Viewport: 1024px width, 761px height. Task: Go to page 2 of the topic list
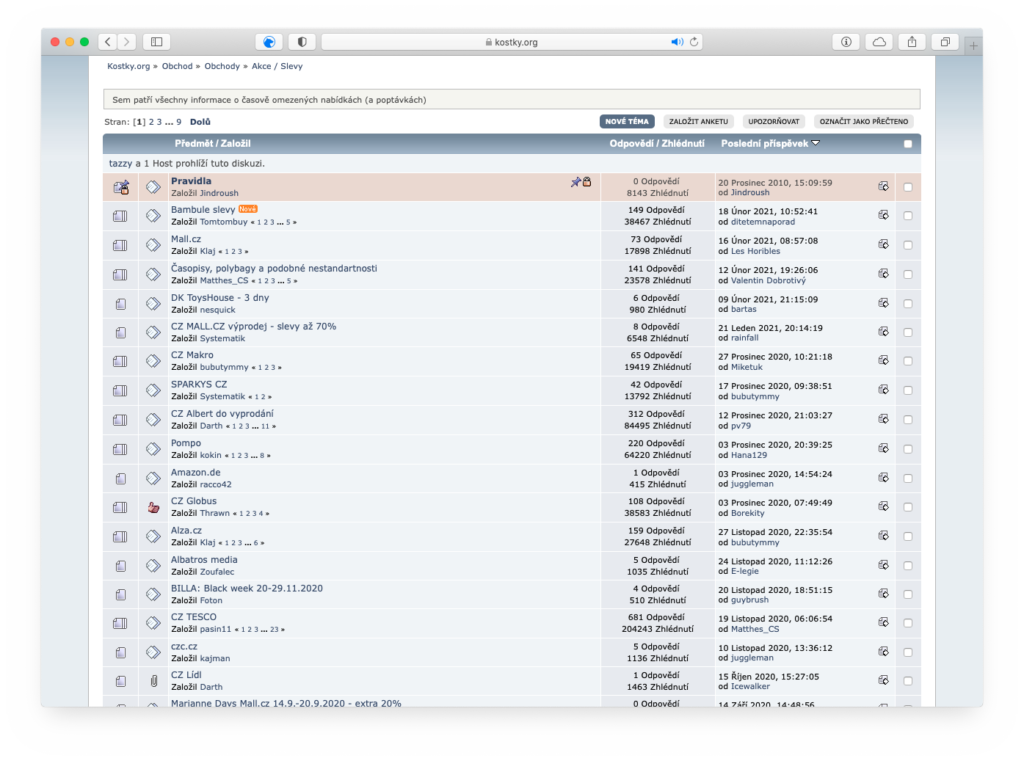tap(152, 122)
